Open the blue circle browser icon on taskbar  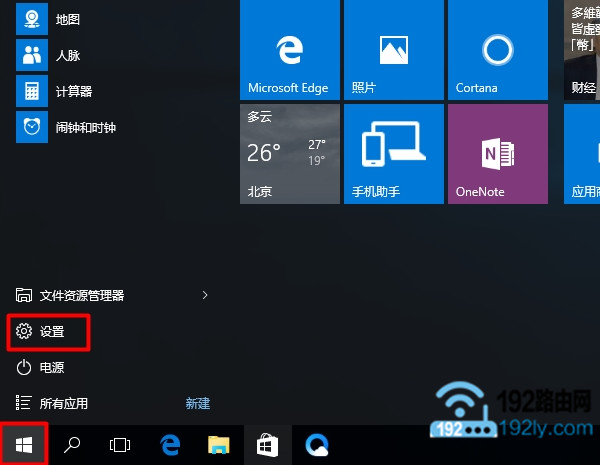click(317, 445)
